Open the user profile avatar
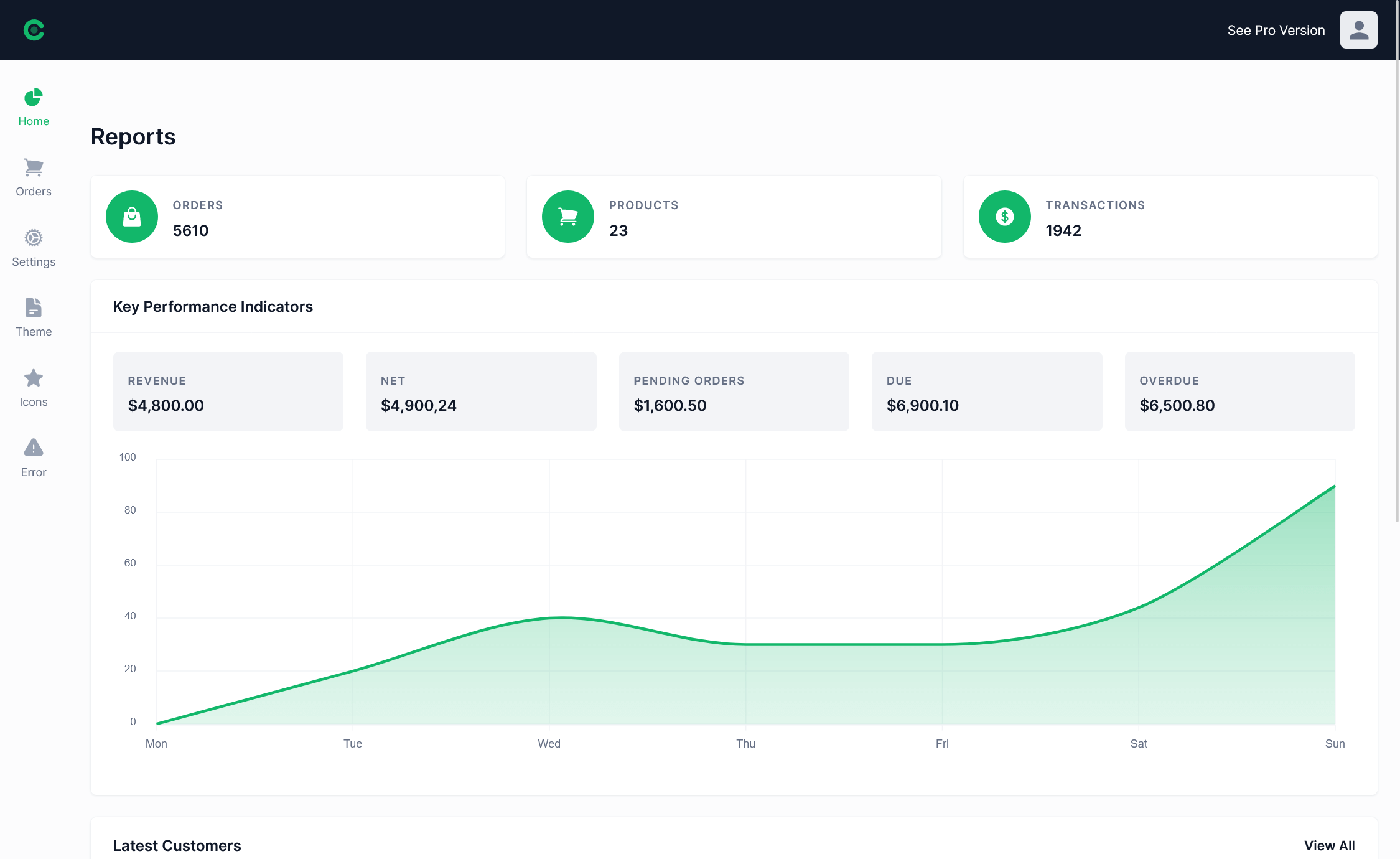The image size is (1400, 859). 1358,29
